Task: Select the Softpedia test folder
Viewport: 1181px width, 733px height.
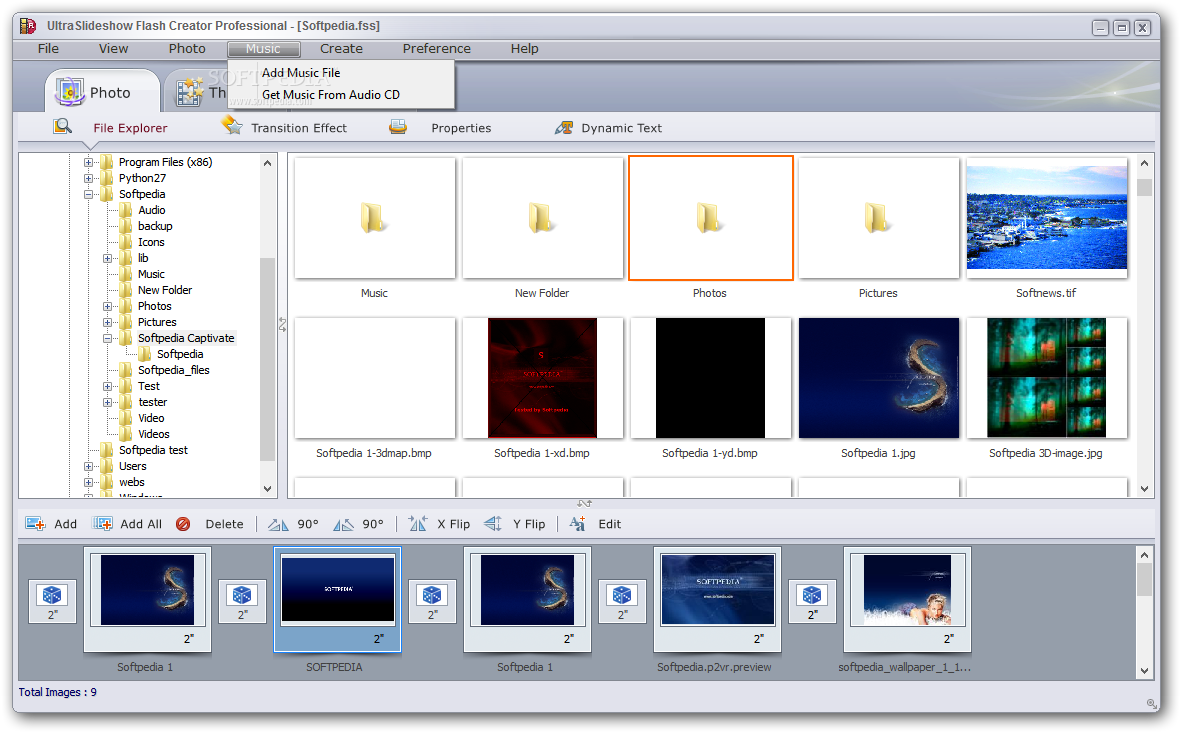Action: tap(153, 450)
